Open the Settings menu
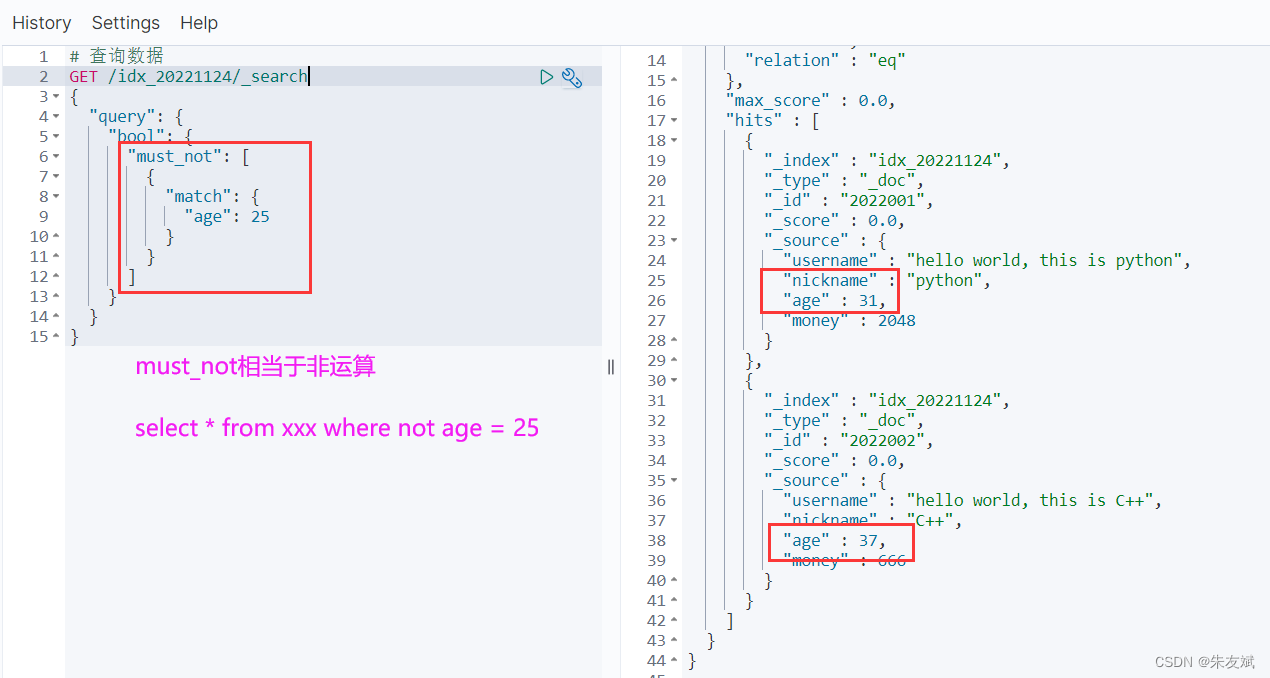This screenshot has height=678, width=1270. 126,22
